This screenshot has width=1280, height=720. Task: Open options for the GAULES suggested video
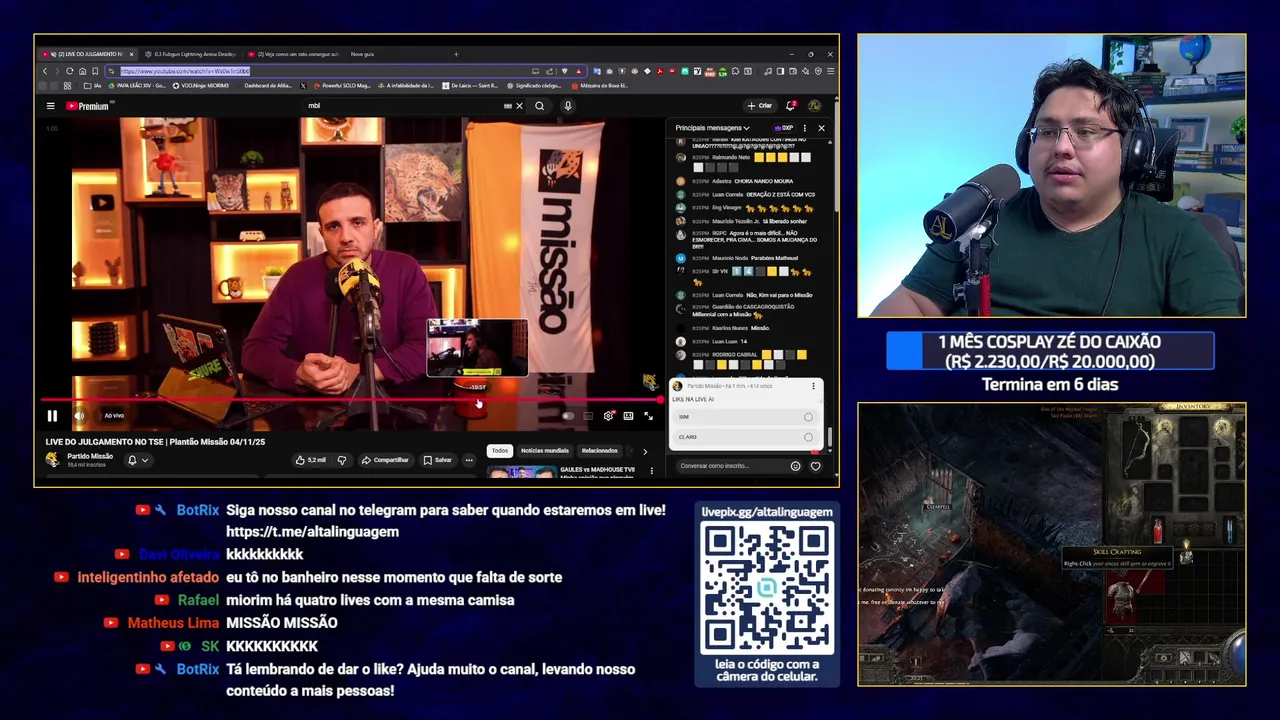click(652, 471)
